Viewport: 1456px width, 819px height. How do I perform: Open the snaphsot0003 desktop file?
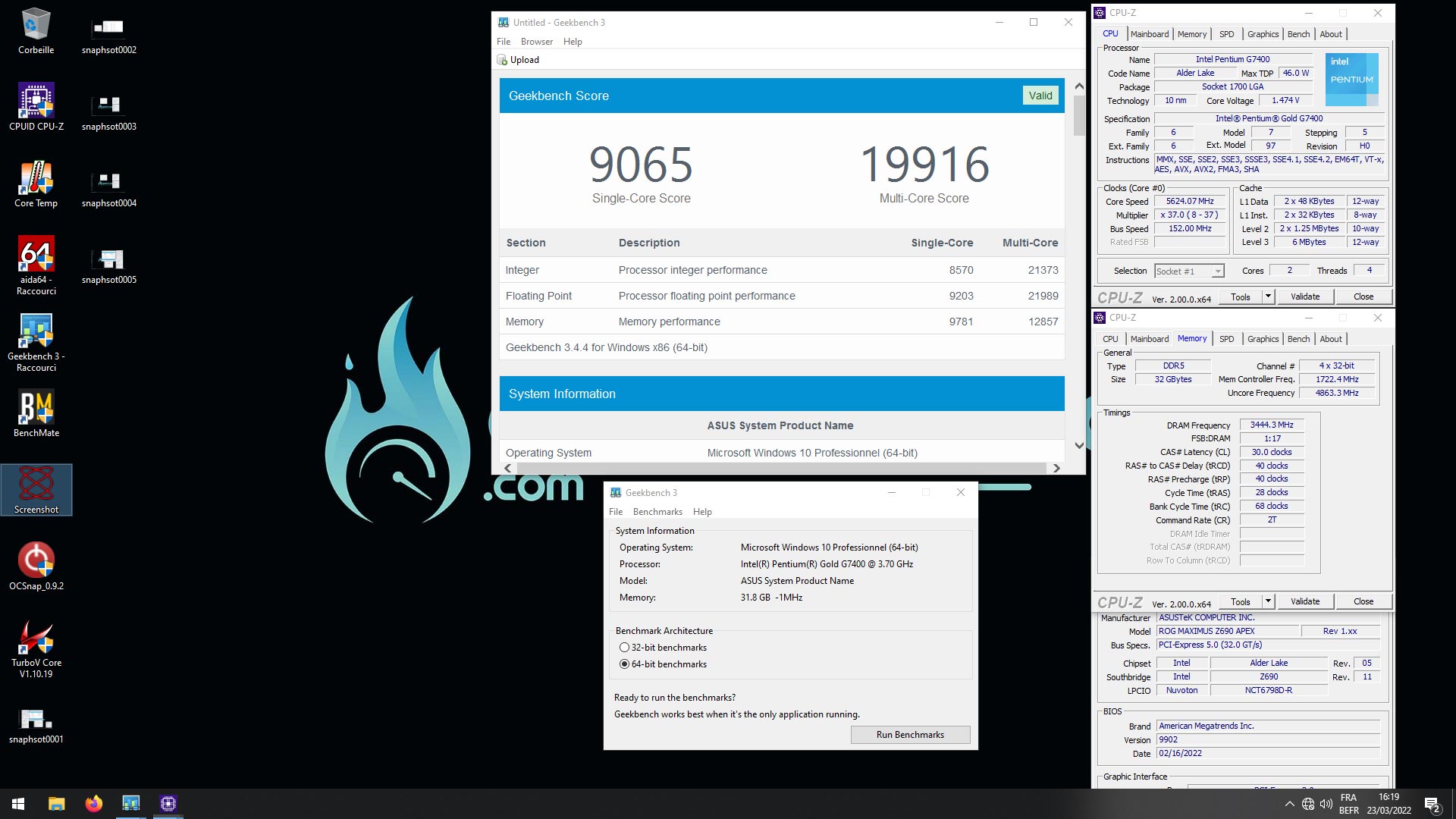coord(108,112)
